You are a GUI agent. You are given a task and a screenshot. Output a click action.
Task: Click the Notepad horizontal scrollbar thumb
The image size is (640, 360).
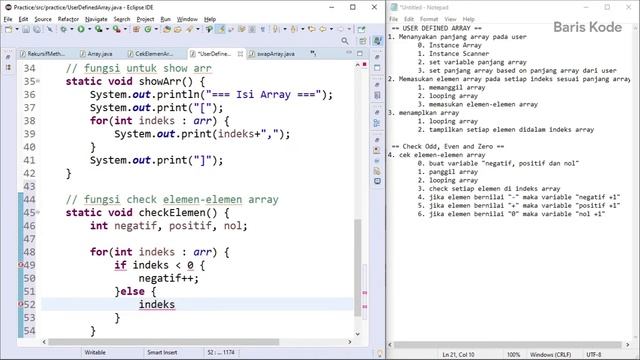click(508, 344)
